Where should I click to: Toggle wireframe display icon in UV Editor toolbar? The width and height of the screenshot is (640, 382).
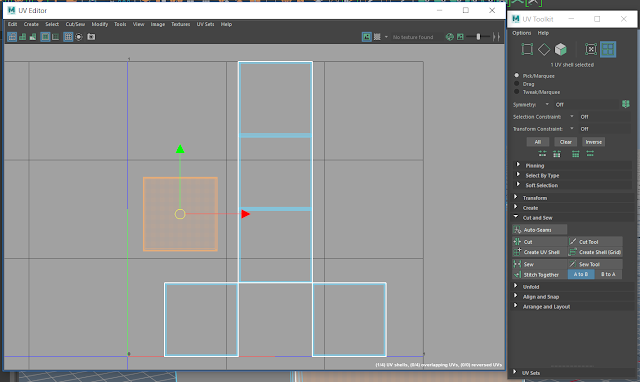pos(12,37)
